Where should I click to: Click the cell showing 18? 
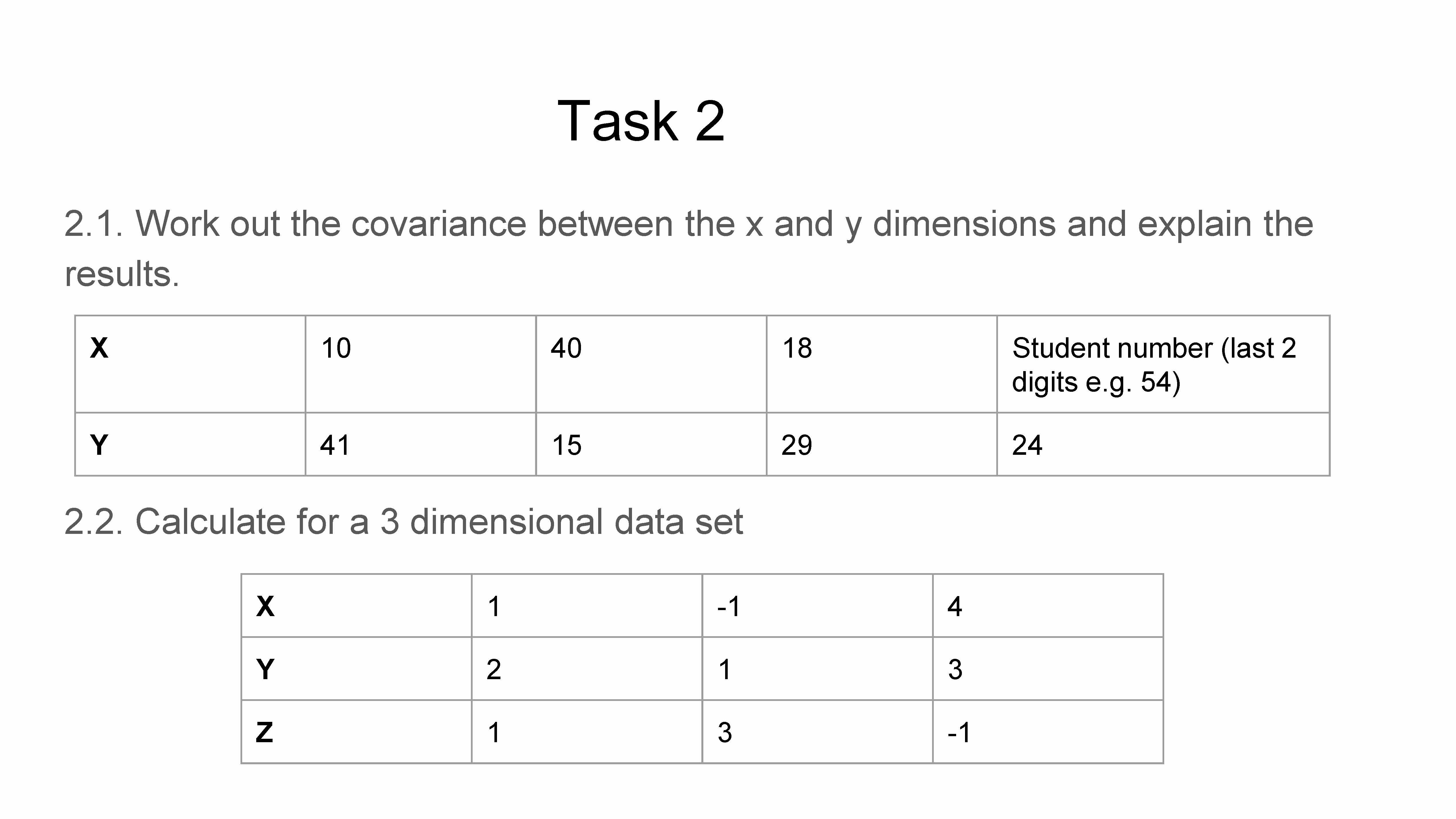pyautogui.click(x=881, y=363)
